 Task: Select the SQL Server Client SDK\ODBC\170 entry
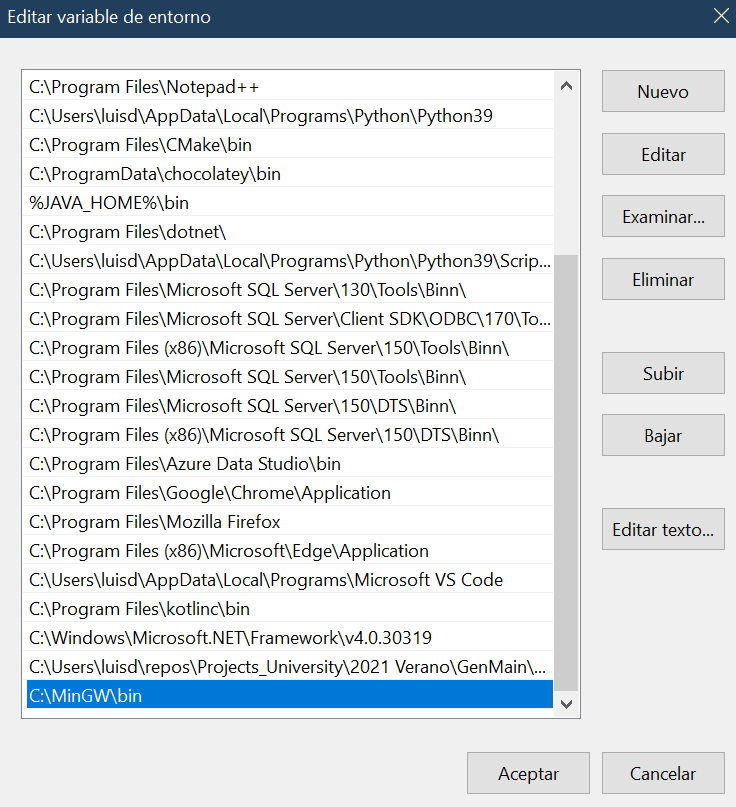290,319
